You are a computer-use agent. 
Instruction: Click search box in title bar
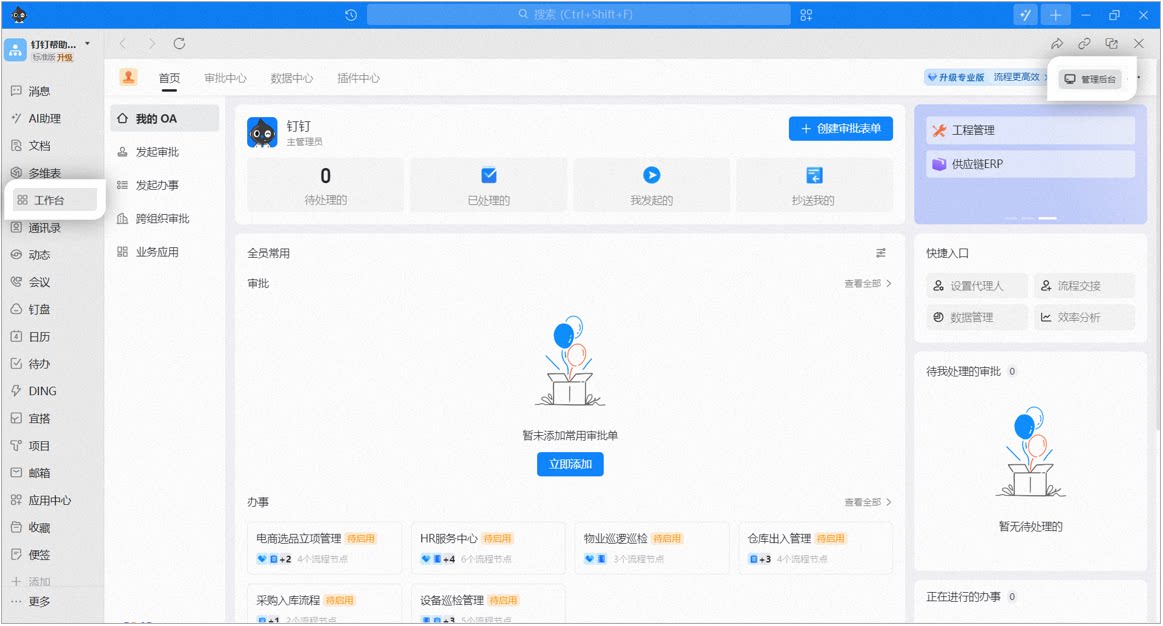pyautogui.click(x=579, y=15)
